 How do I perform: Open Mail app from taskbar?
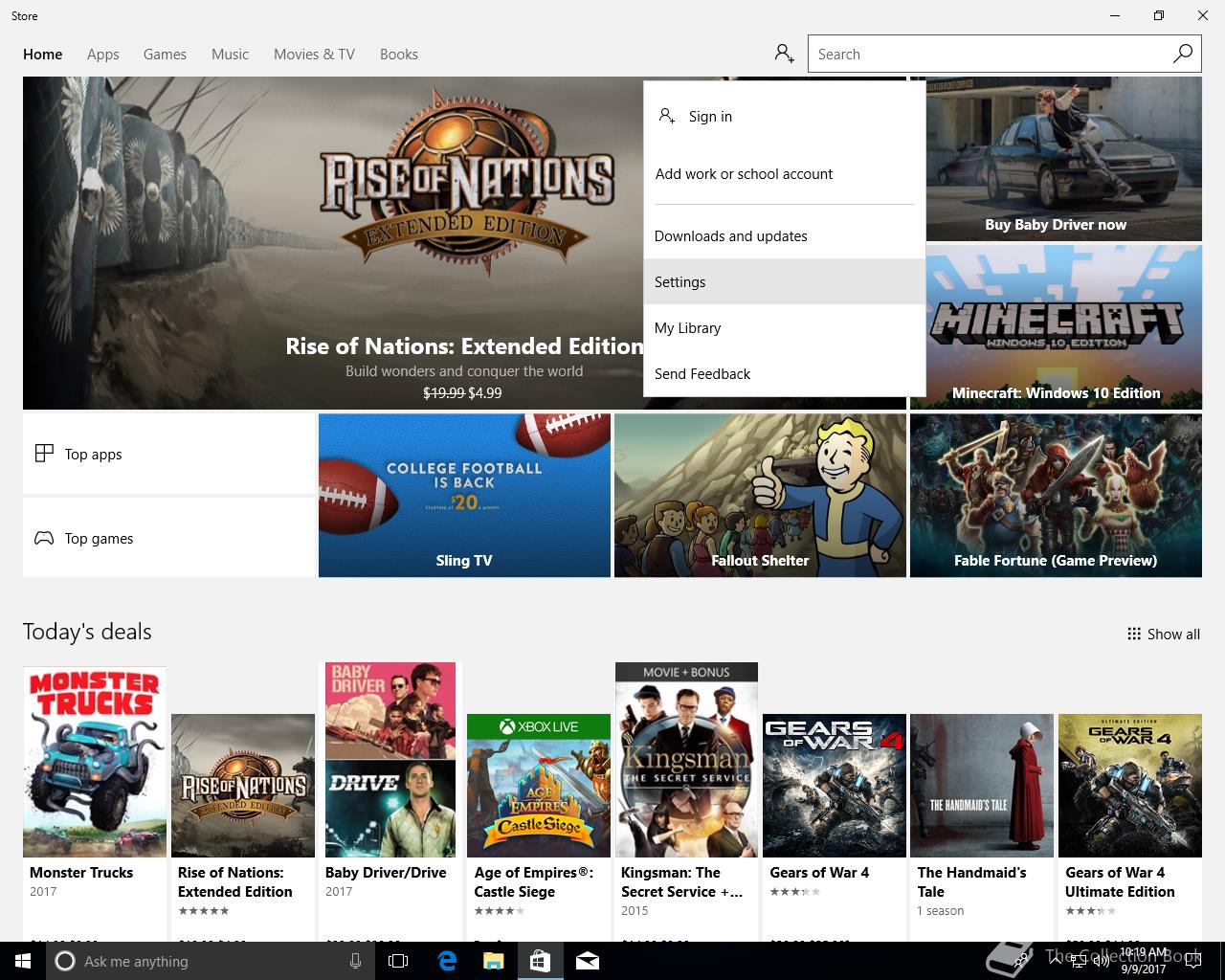pyautogui.click(x=587, y=961)
